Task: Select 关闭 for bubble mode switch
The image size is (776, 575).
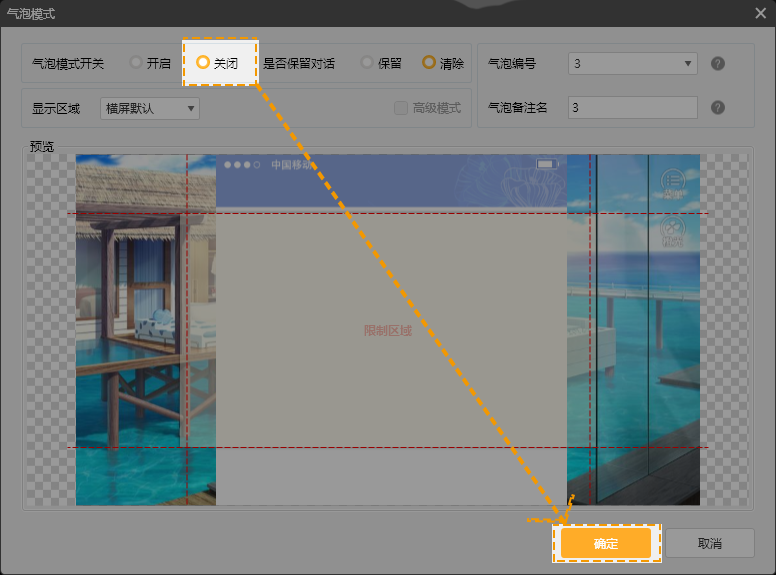Action: point(203,63)
